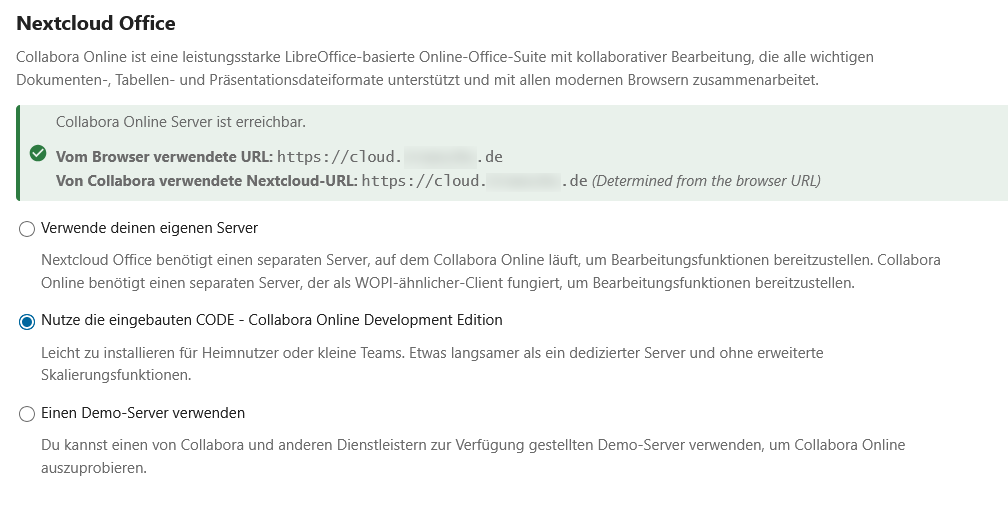Click the blurred domain in the browser URL

[440, 157]
